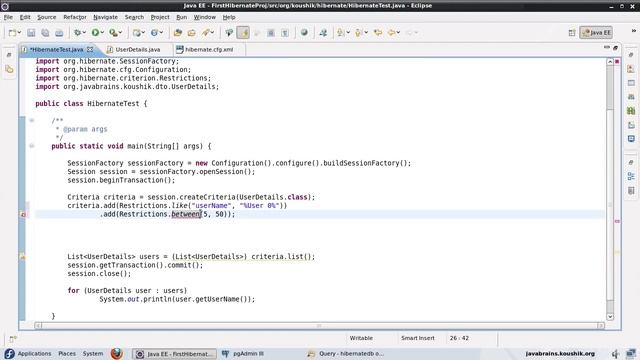Screen dimensions: 640x360
Task: Click the scroll down arrow of the editor
Action: pyautogui.click(x=610, y=317)
